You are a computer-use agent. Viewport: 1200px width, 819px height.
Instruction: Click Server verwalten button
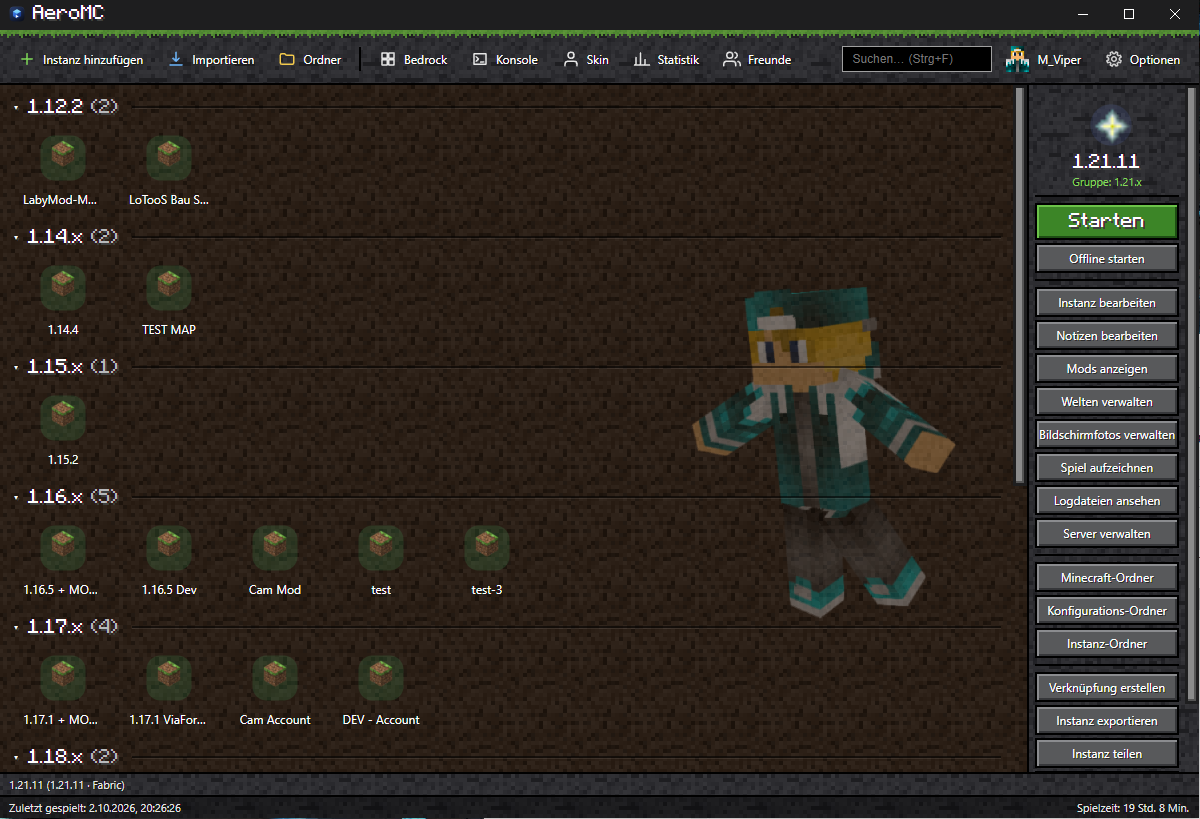point(1106,533)
